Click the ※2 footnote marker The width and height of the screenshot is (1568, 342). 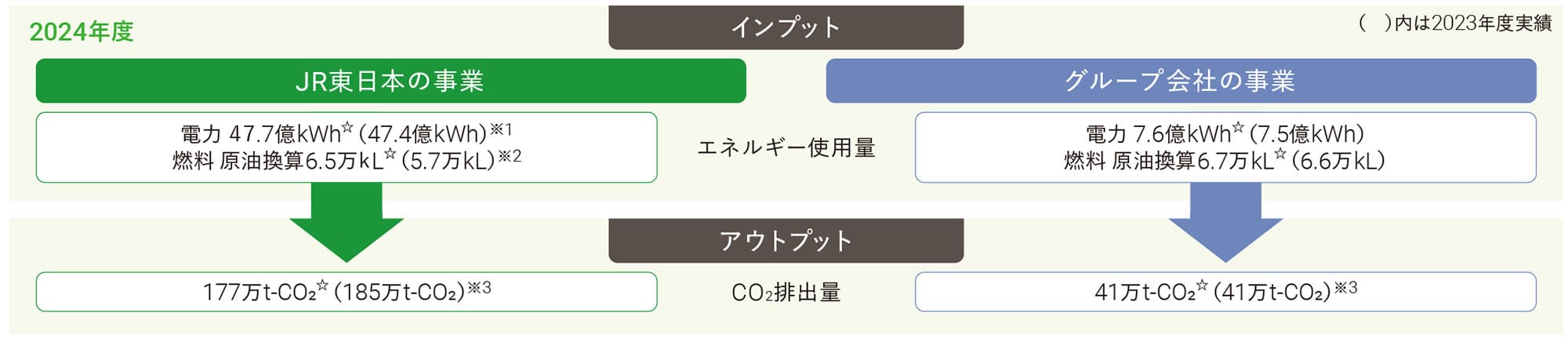[x=510, y=156]
